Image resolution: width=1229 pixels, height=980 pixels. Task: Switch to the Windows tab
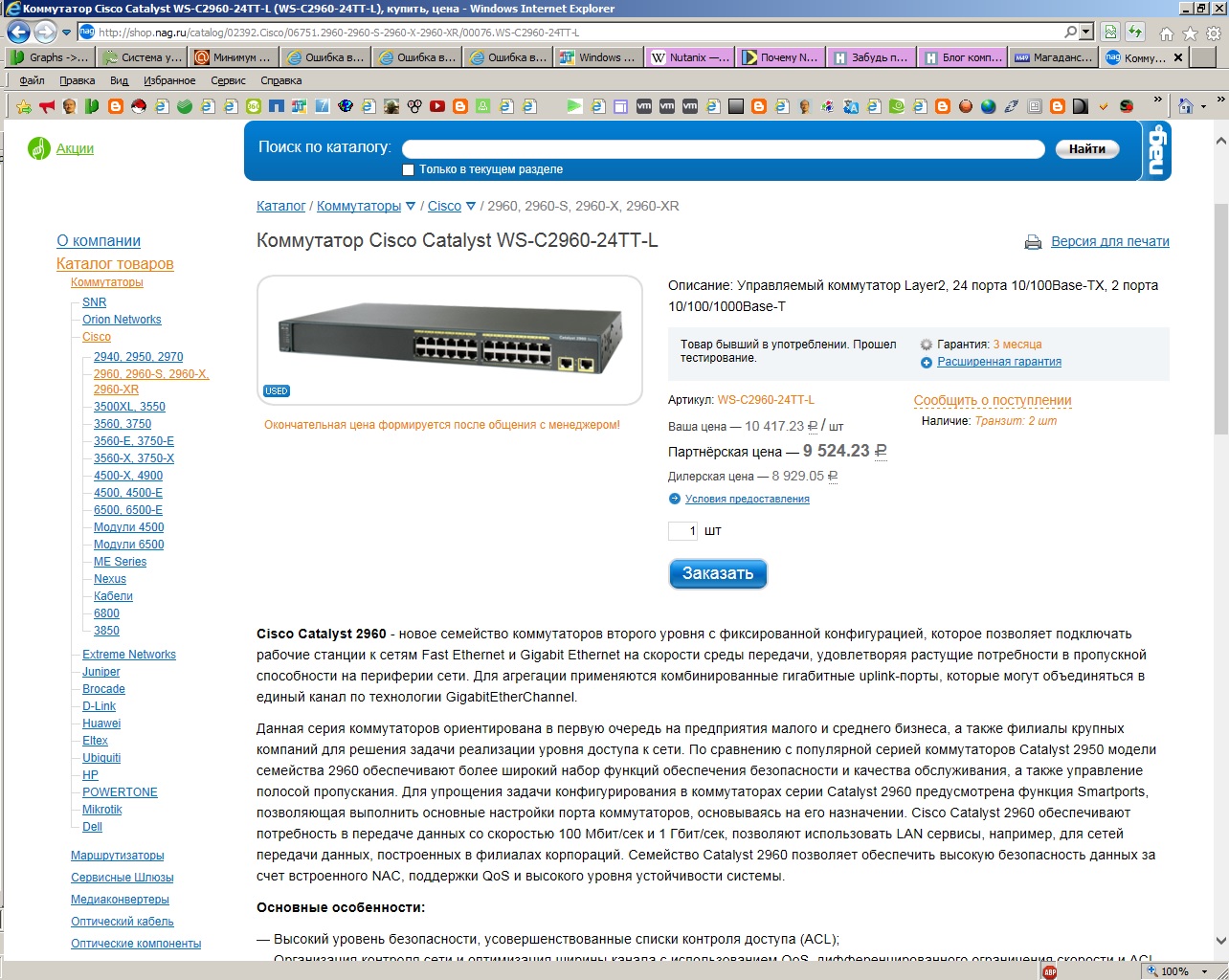[x=598, y=57]
